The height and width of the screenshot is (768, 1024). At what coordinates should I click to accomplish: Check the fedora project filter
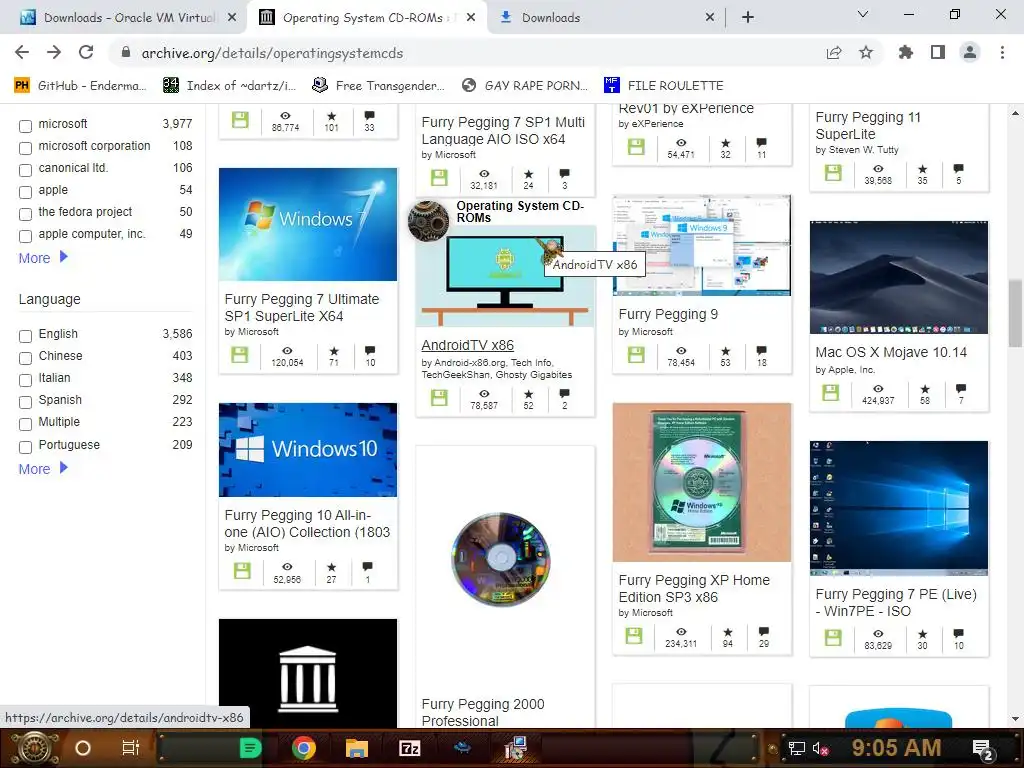coord(25,214)
